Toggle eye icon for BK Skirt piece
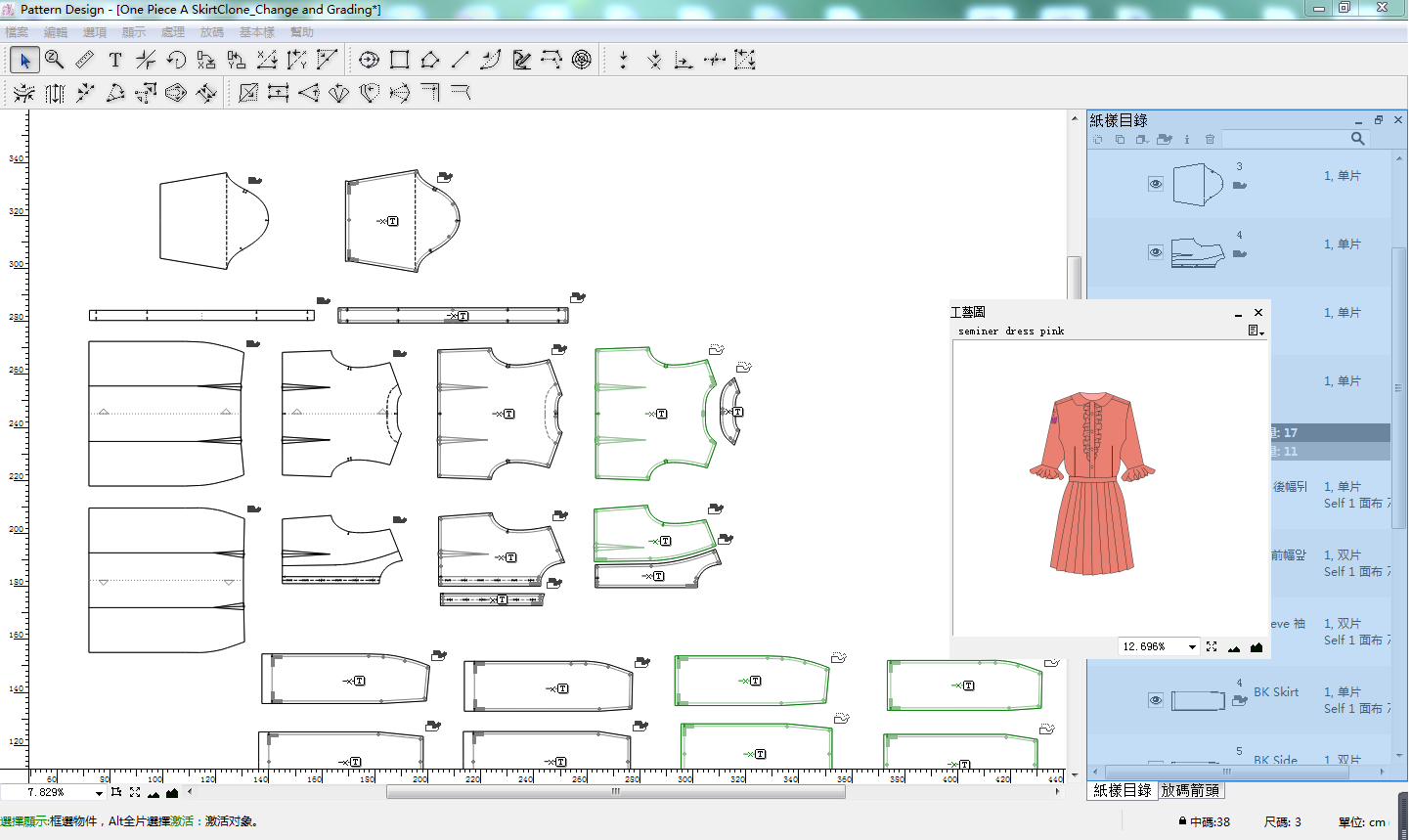 coord(1155,700)
